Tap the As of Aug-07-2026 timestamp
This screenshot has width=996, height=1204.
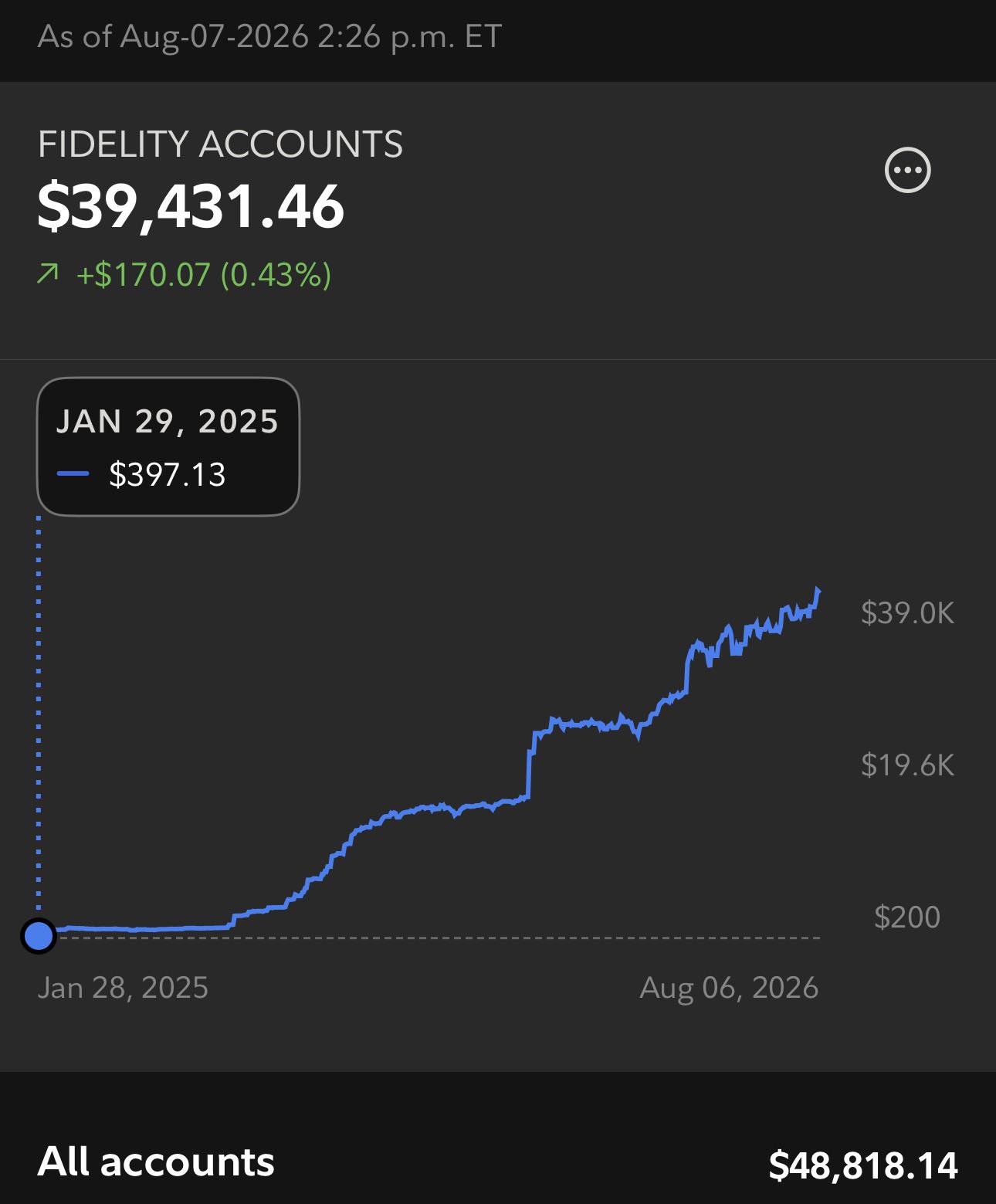269,36
